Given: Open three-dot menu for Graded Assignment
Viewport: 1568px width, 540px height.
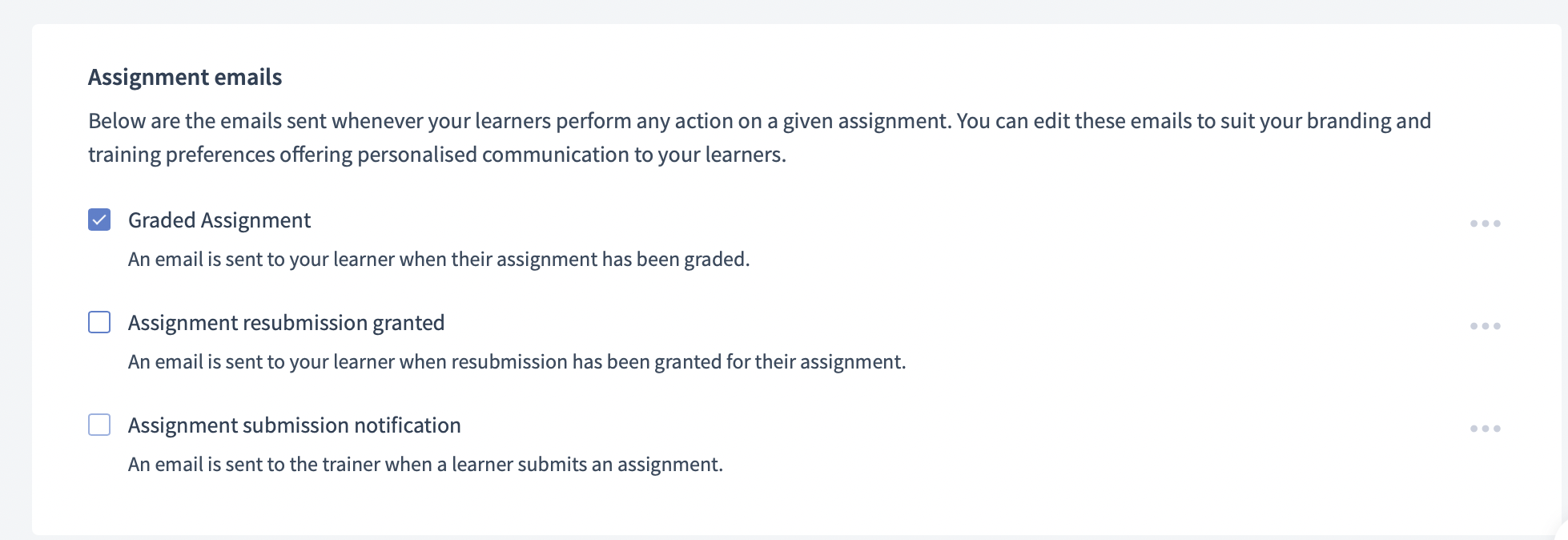Looking at the screenshot, I should click(x=1485, y=224).
